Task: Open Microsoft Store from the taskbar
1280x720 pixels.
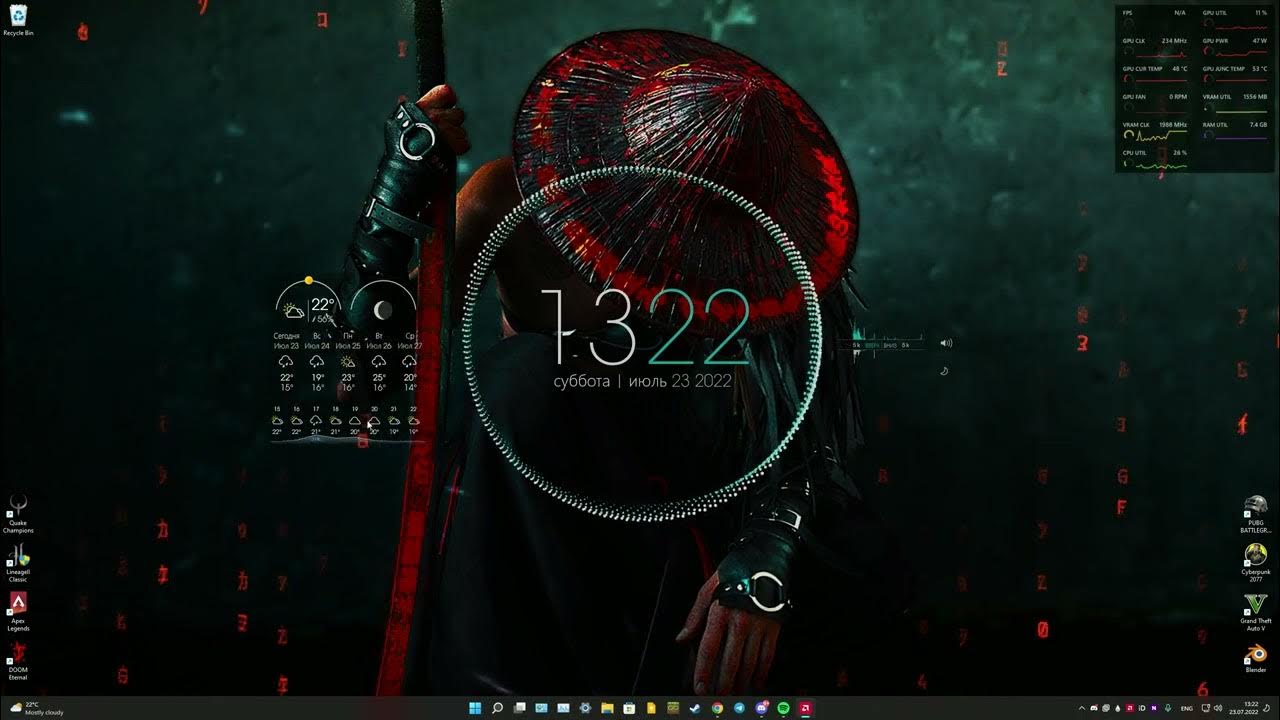Action: (629, 708)
